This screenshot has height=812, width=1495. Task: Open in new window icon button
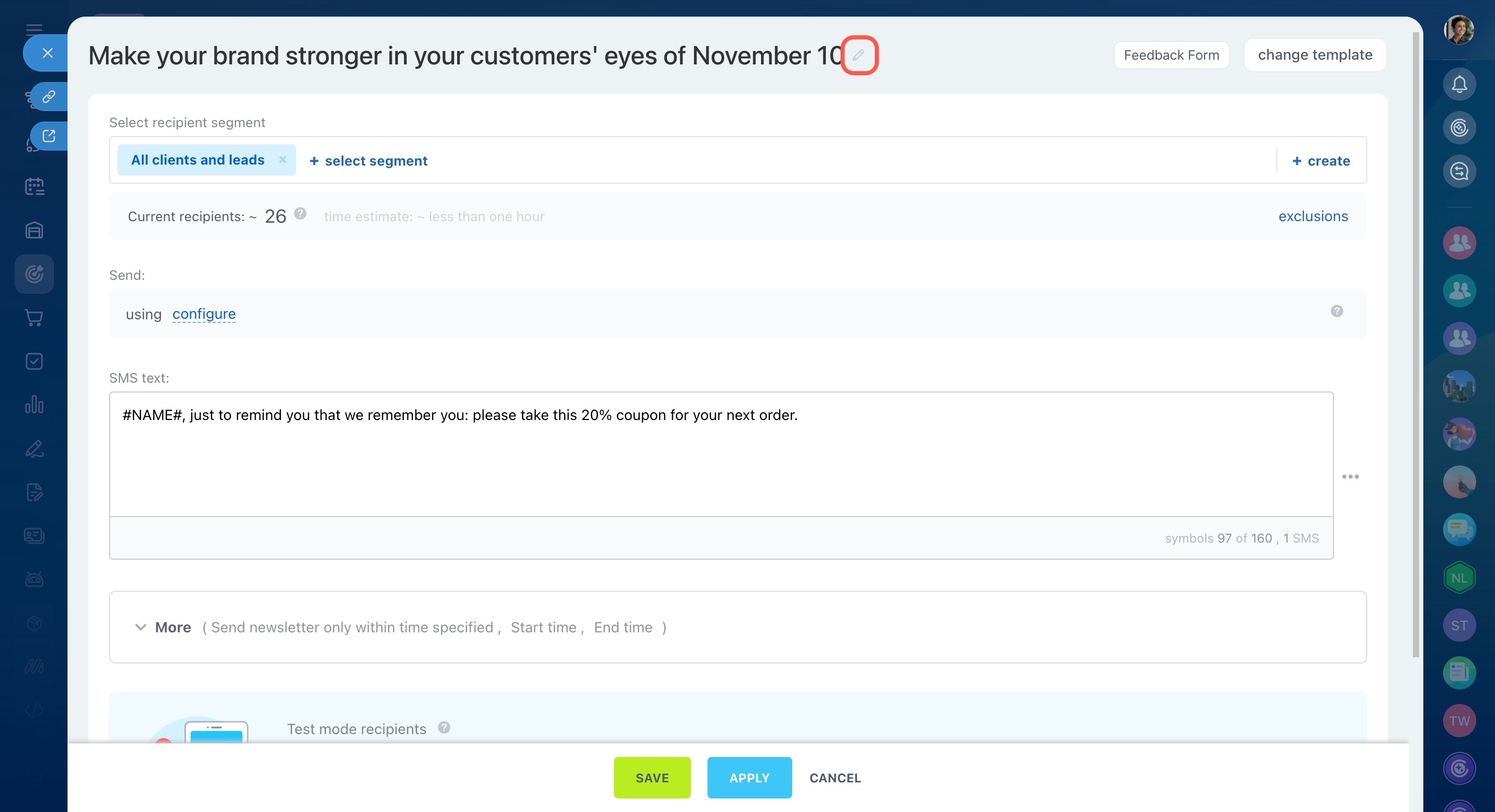pyautogui.click(x=49, y=136)
